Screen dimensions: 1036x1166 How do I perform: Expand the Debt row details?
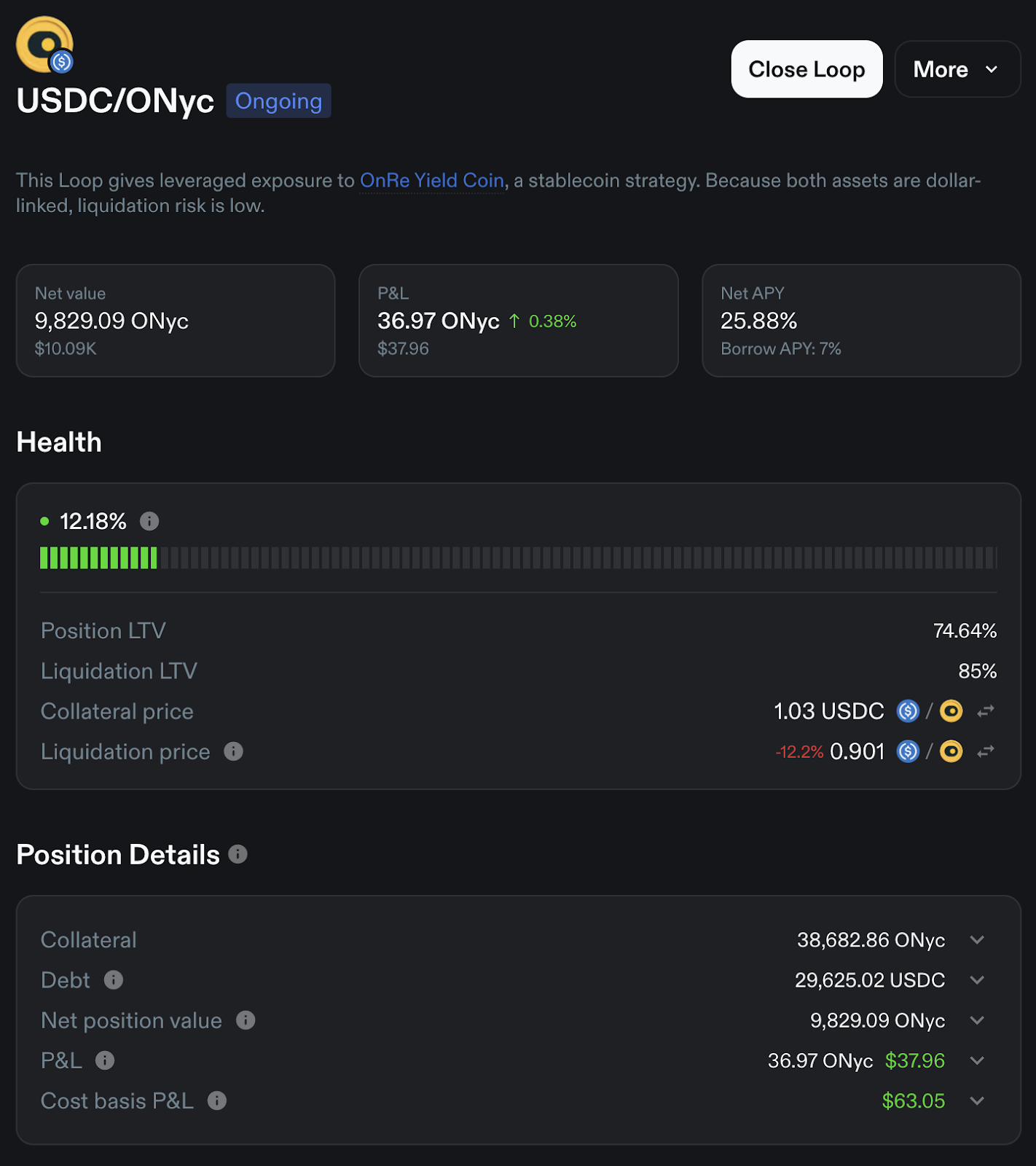[x=977, y=980]
